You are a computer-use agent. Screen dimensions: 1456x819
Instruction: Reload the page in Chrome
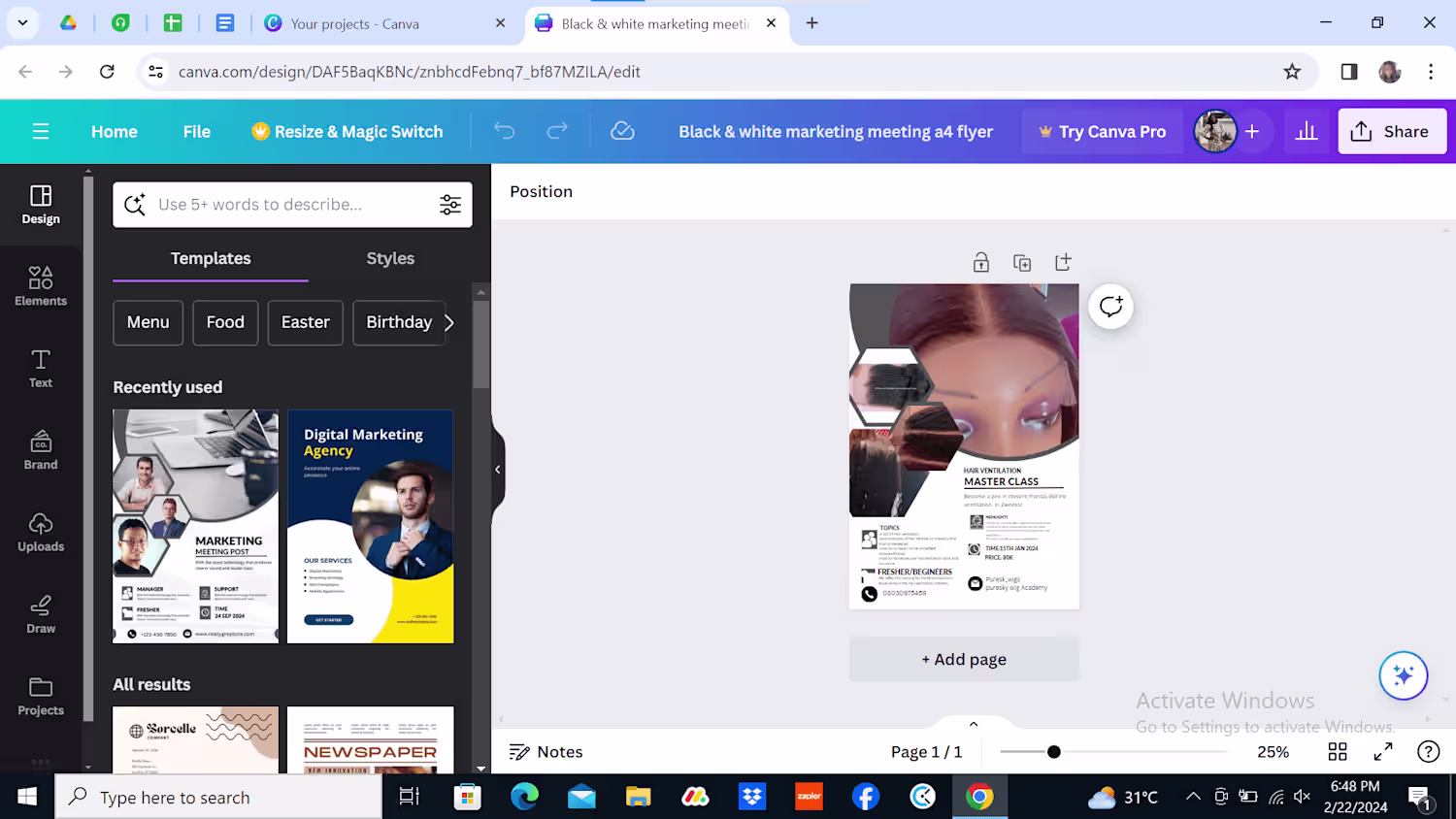click(x=107, y=72)
